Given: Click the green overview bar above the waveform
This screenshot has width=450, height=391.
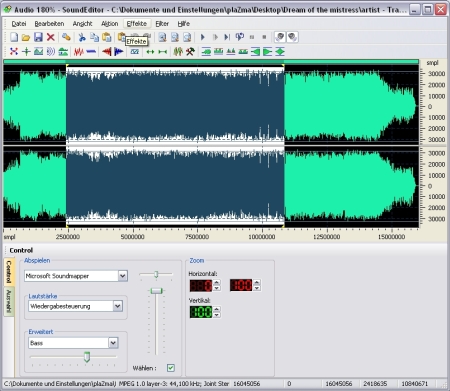Looking at the screenshot, I should click(x=211, y=61).
